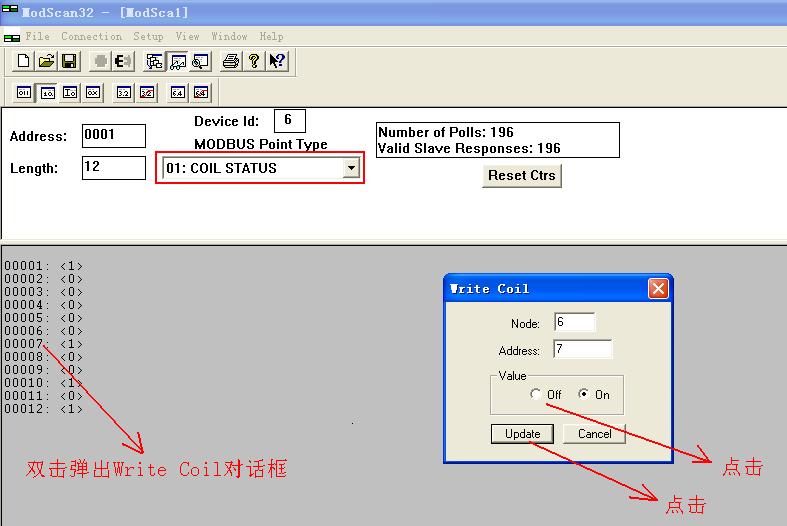Select the 32-bit float (3.2) format icon
This screenshot has width=787, height=526.
[124, 92]
